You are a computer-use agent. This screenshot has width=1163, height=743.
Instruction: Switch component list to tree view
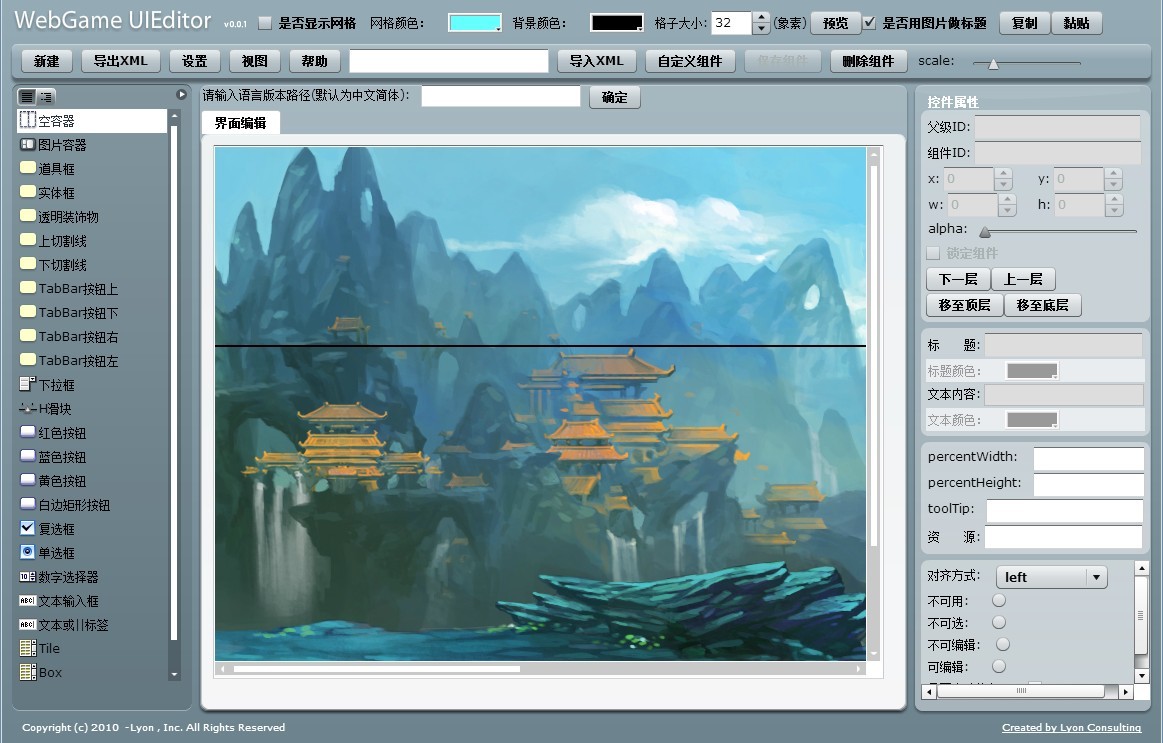45,96
